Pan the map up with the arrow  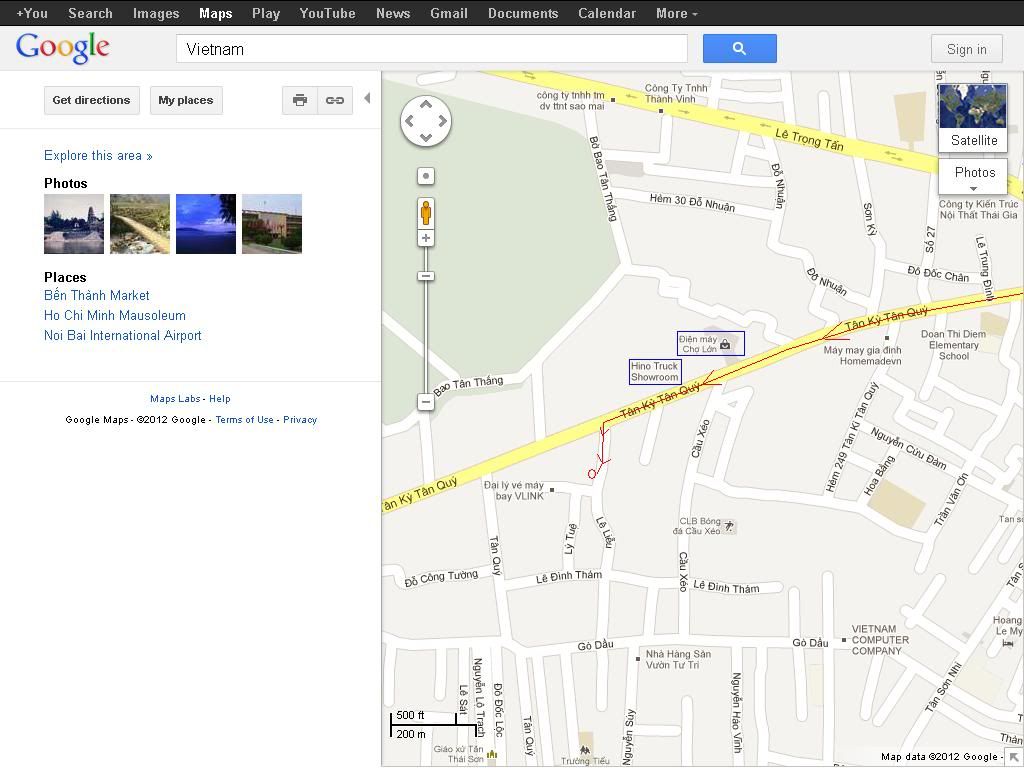[x=426, y=104]
